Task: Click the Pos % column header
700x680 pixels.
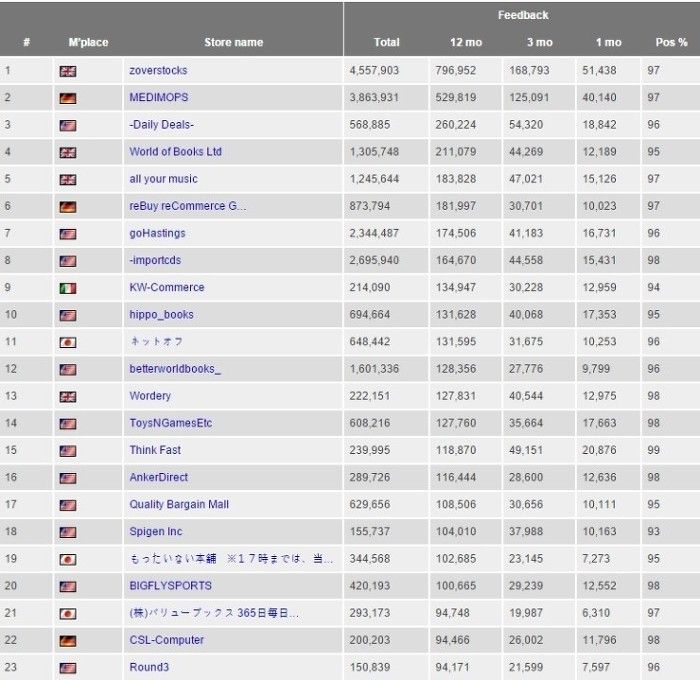Action: (671, 42)
